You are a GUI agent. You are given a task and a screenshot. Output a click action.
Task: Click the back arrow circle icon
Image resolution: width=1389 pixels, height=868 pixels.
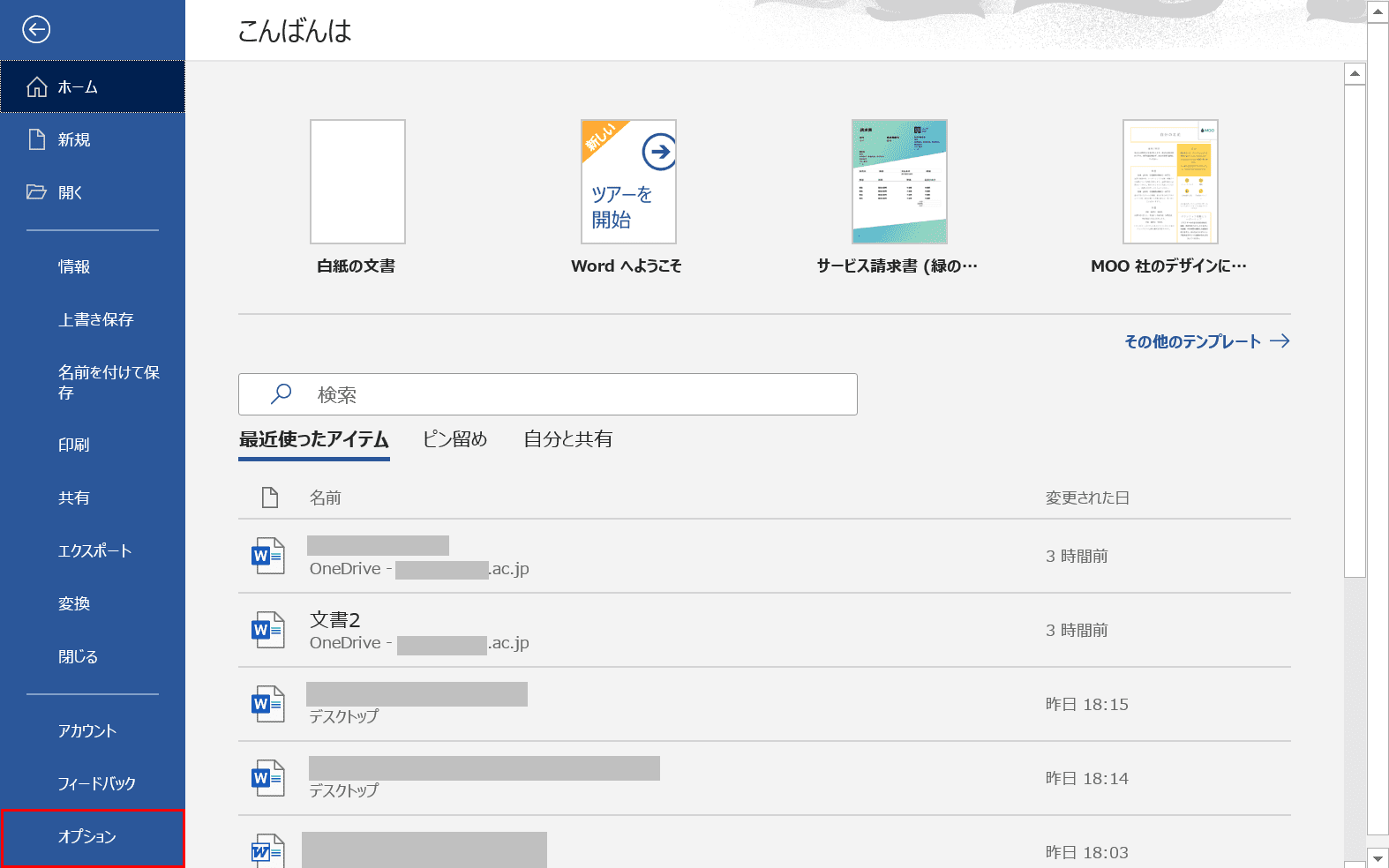coord(36,29)
